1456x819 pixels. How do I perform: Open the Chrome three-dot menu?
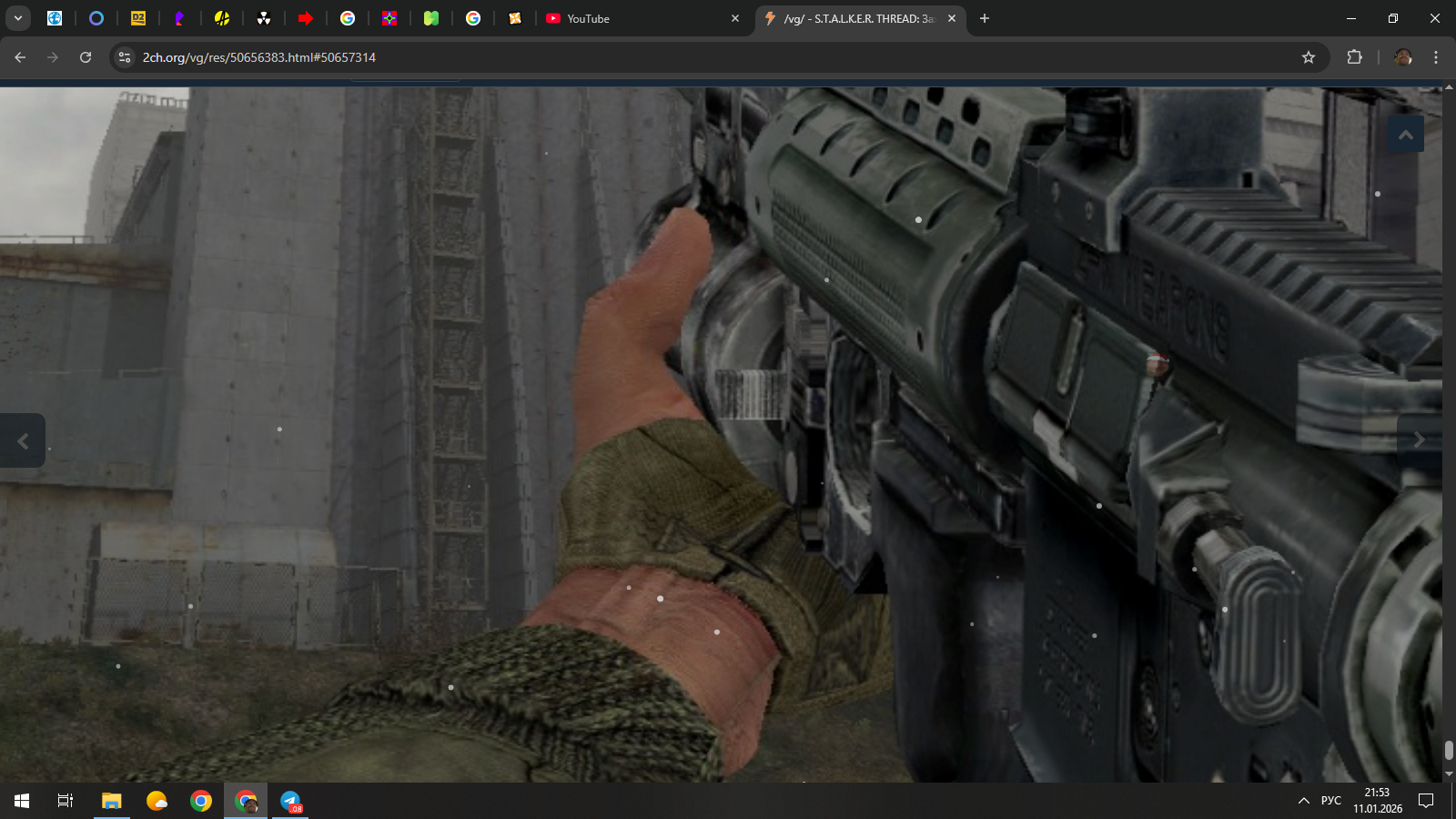coord(1436,57)
